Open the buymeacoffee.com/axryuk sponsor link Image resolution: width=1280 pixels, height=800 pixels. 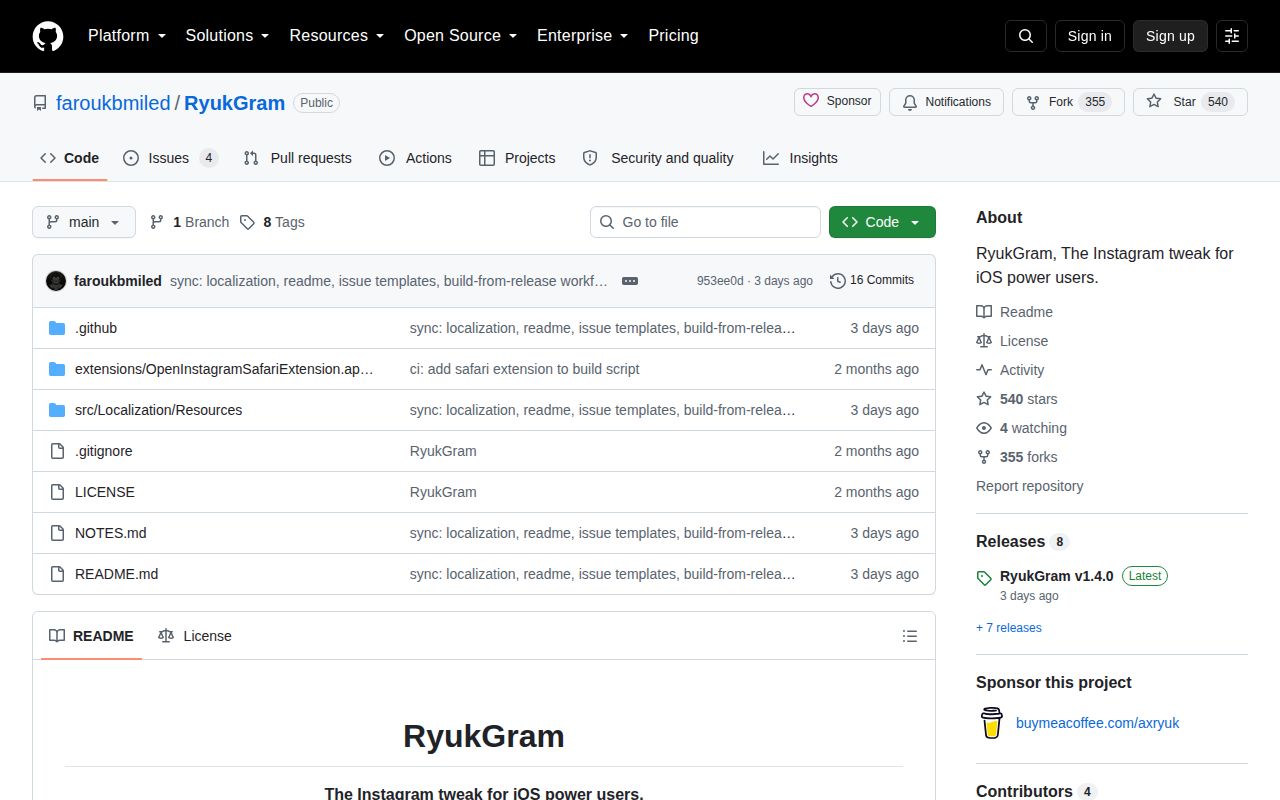click(x=1098, y=723)
